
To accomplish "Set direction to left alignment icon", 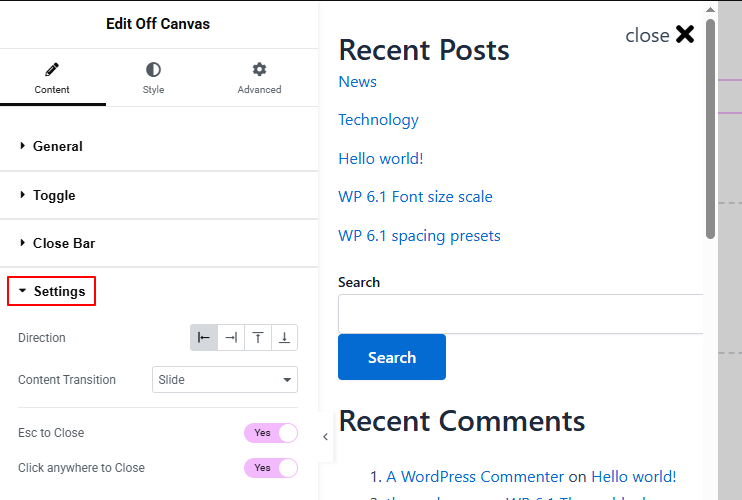I will tap(204, 338).
